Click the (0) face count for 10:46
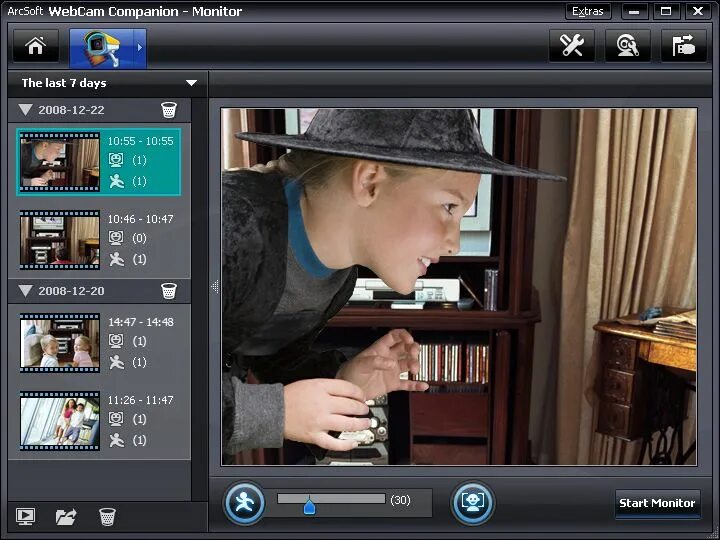This screenshot has width=720, height=540. click(139, 238)
